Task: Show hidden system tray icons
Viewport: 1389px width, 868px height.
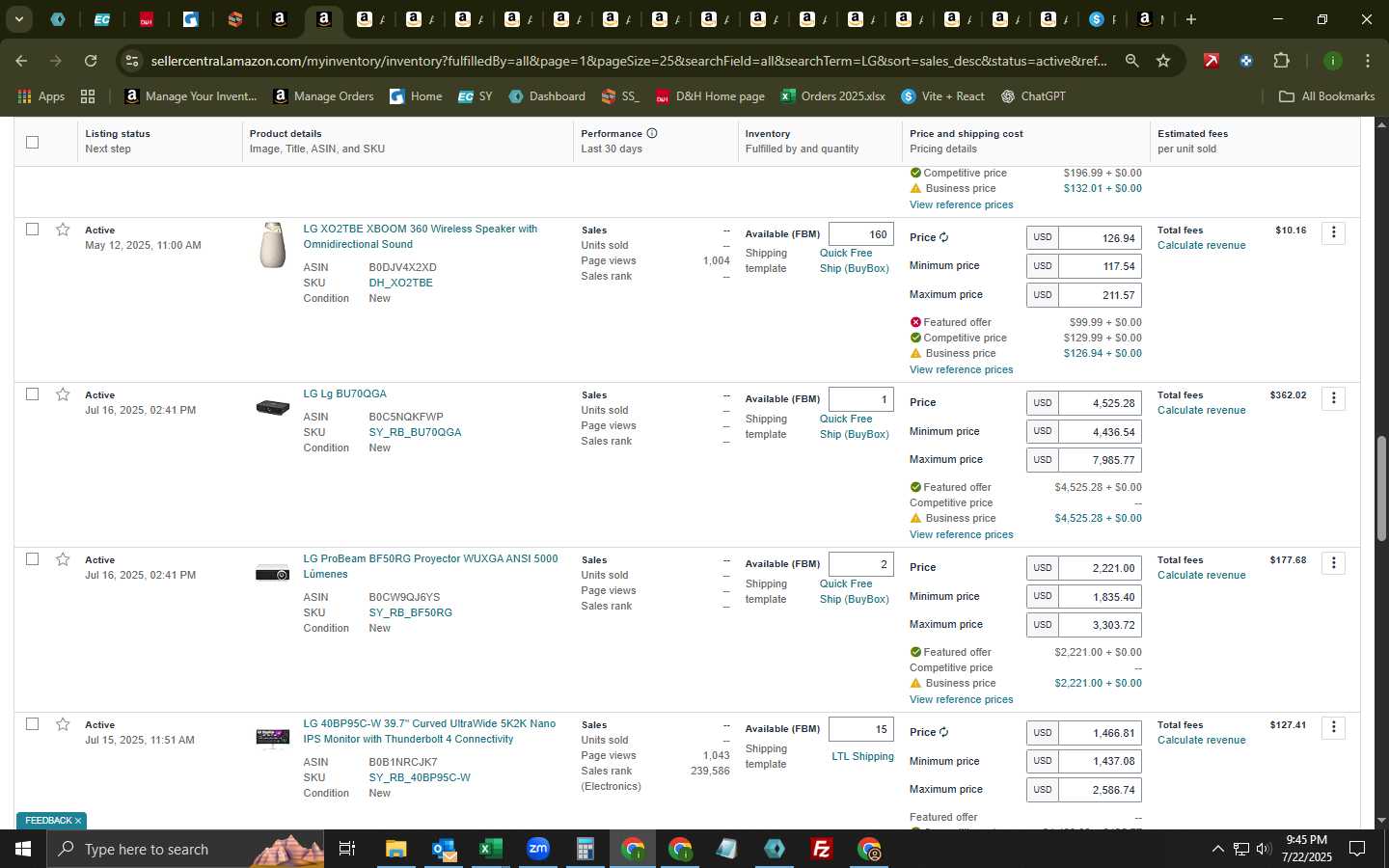Action: pos(1217,849)
